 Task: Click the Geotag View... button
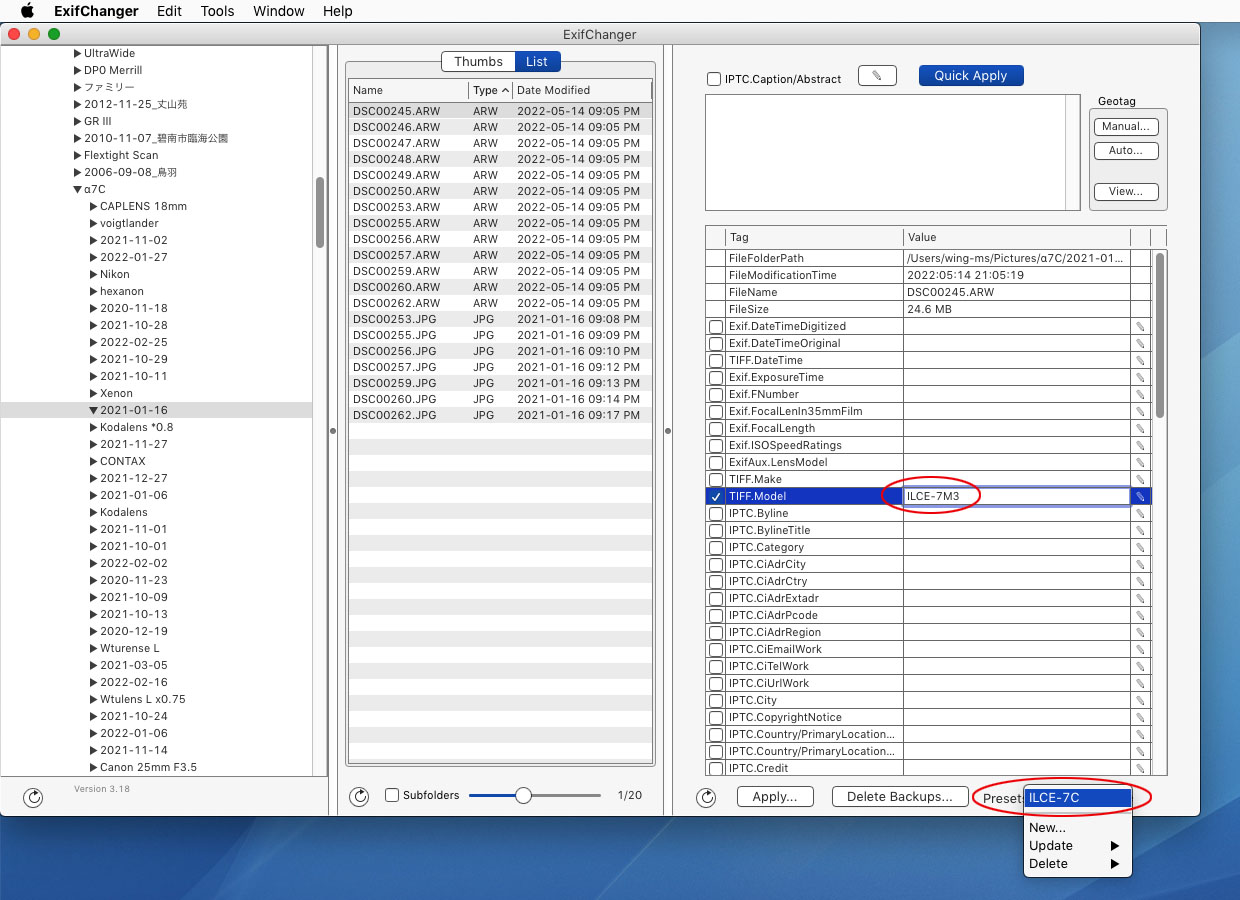[x=1126, y=192]
